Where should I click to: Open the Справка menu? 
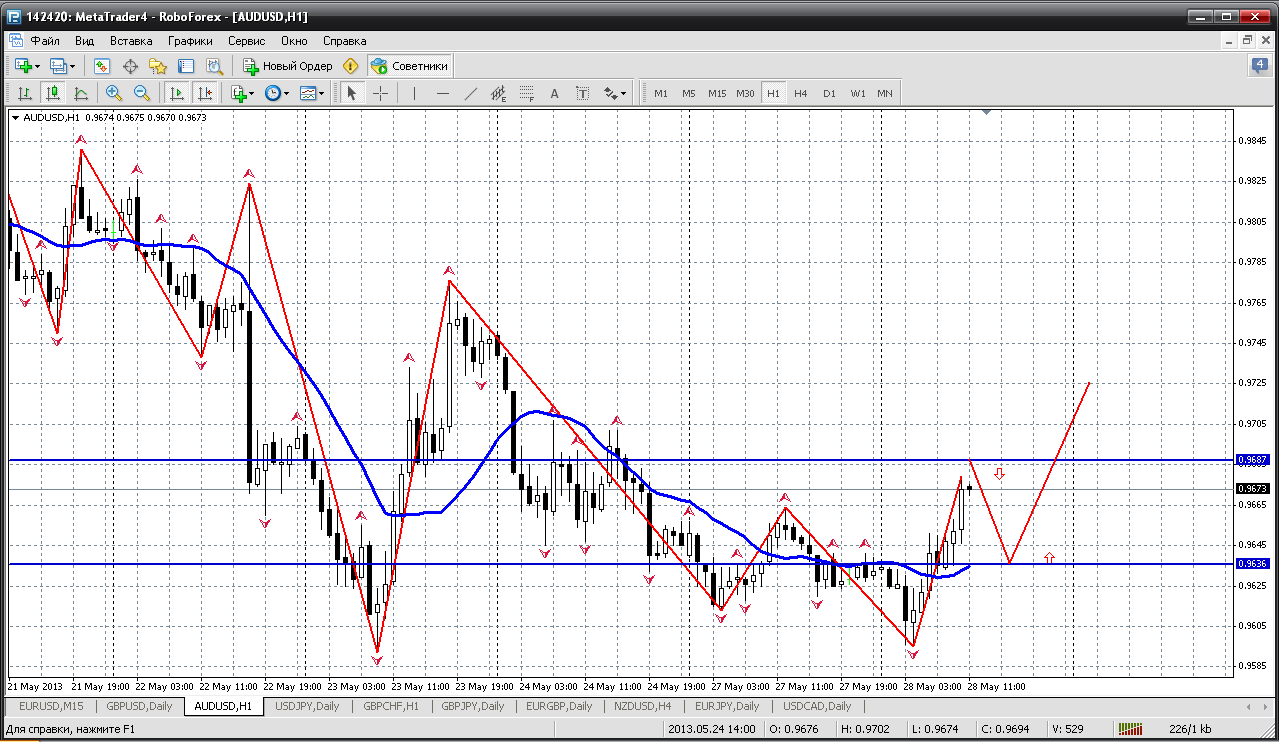point(345,41)
